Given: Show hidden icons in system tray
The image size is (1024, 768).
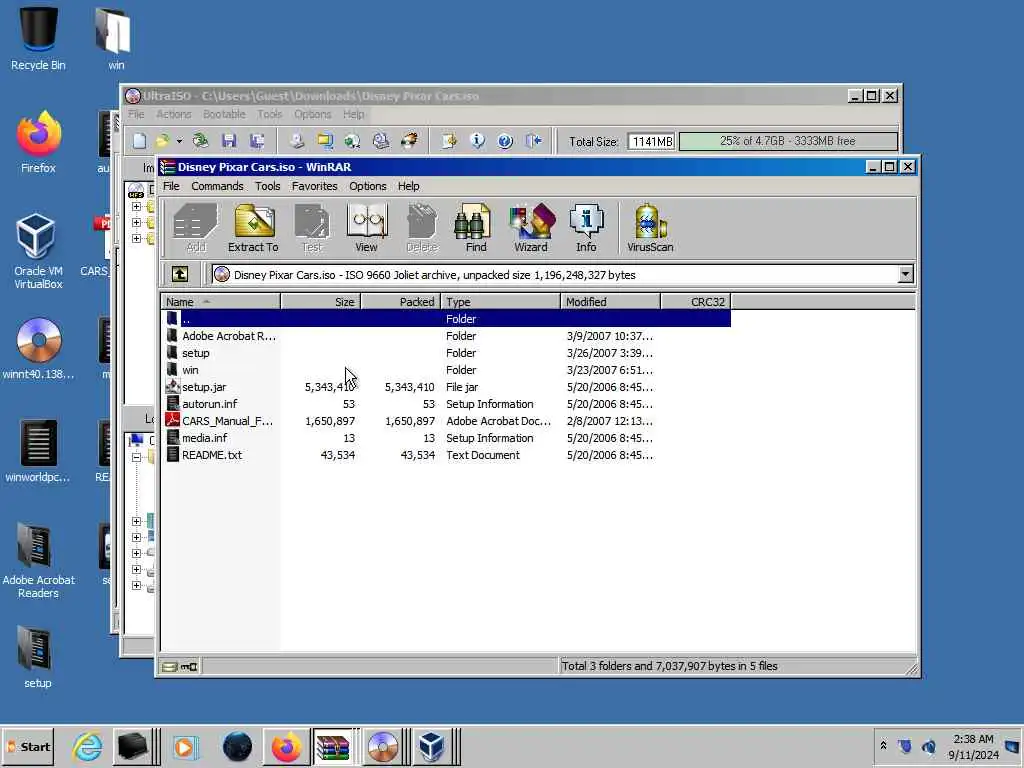Looking at the screenshot, I should (883, 745).
